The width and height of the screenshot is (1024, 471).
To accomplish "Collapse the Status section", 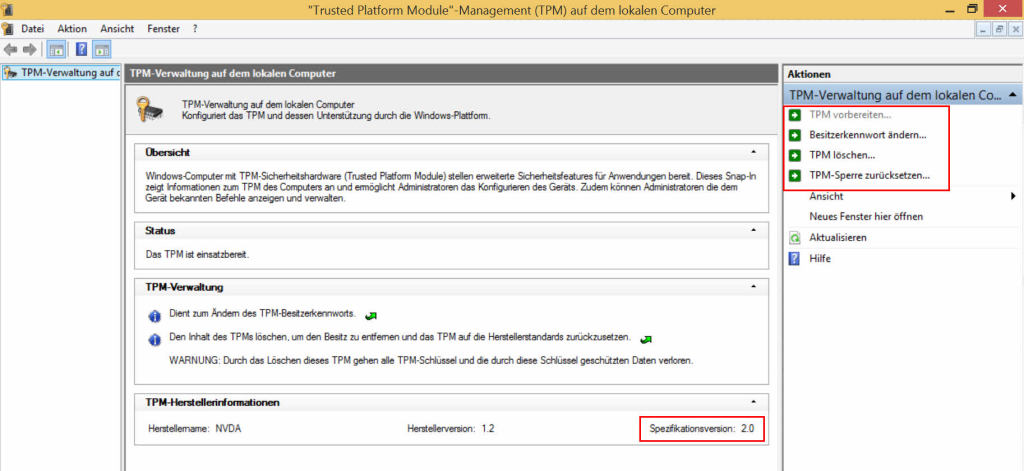I will point(752,231).
